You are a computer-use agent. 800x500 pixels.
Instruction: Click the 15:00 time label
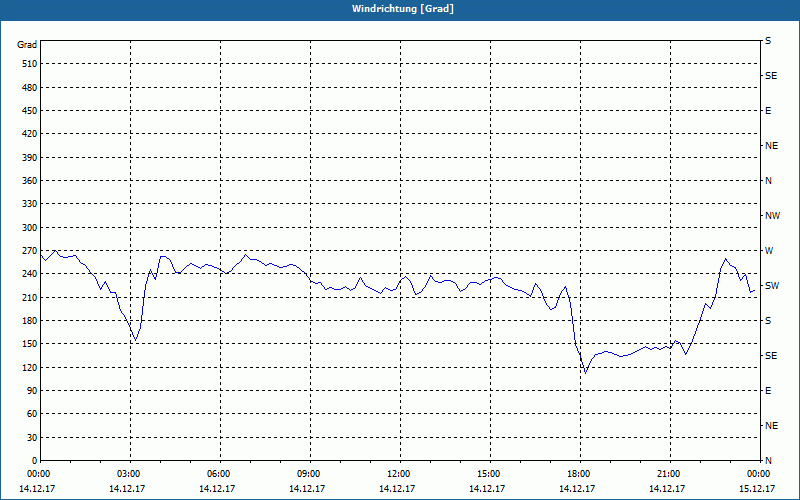tap(490, 473)
